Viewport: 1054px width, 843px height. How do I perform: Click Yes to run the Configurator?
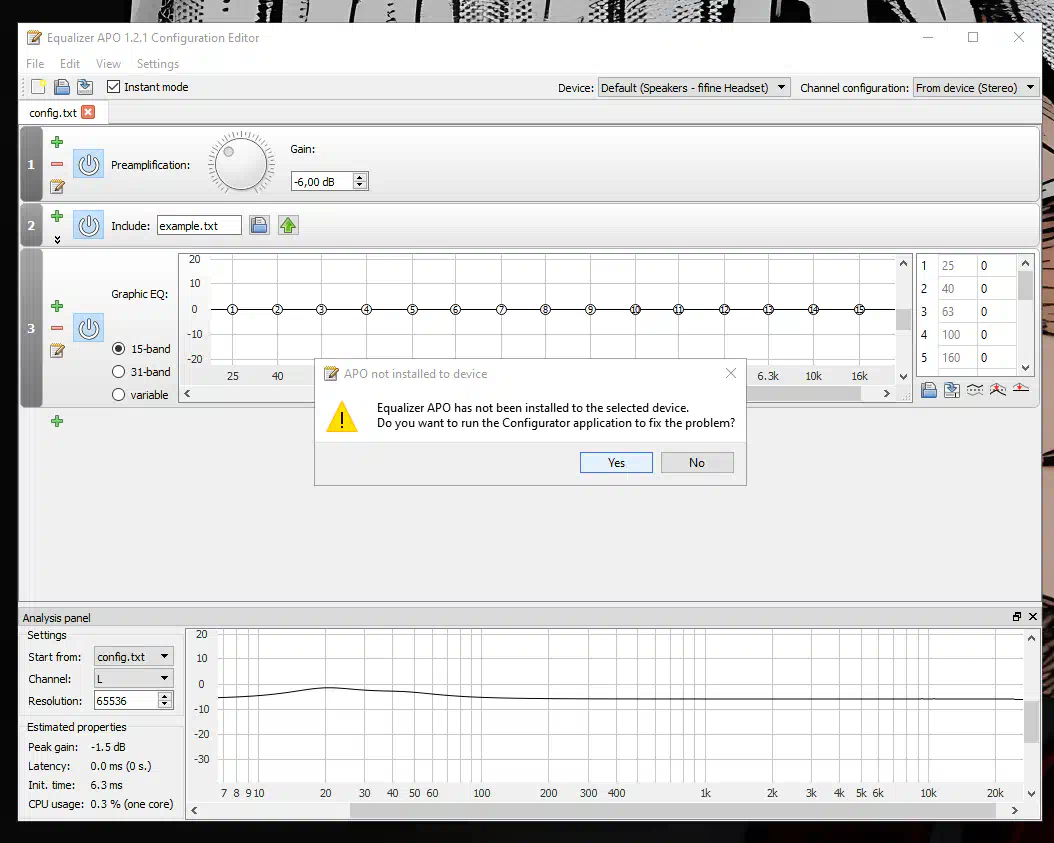[616, 463]
